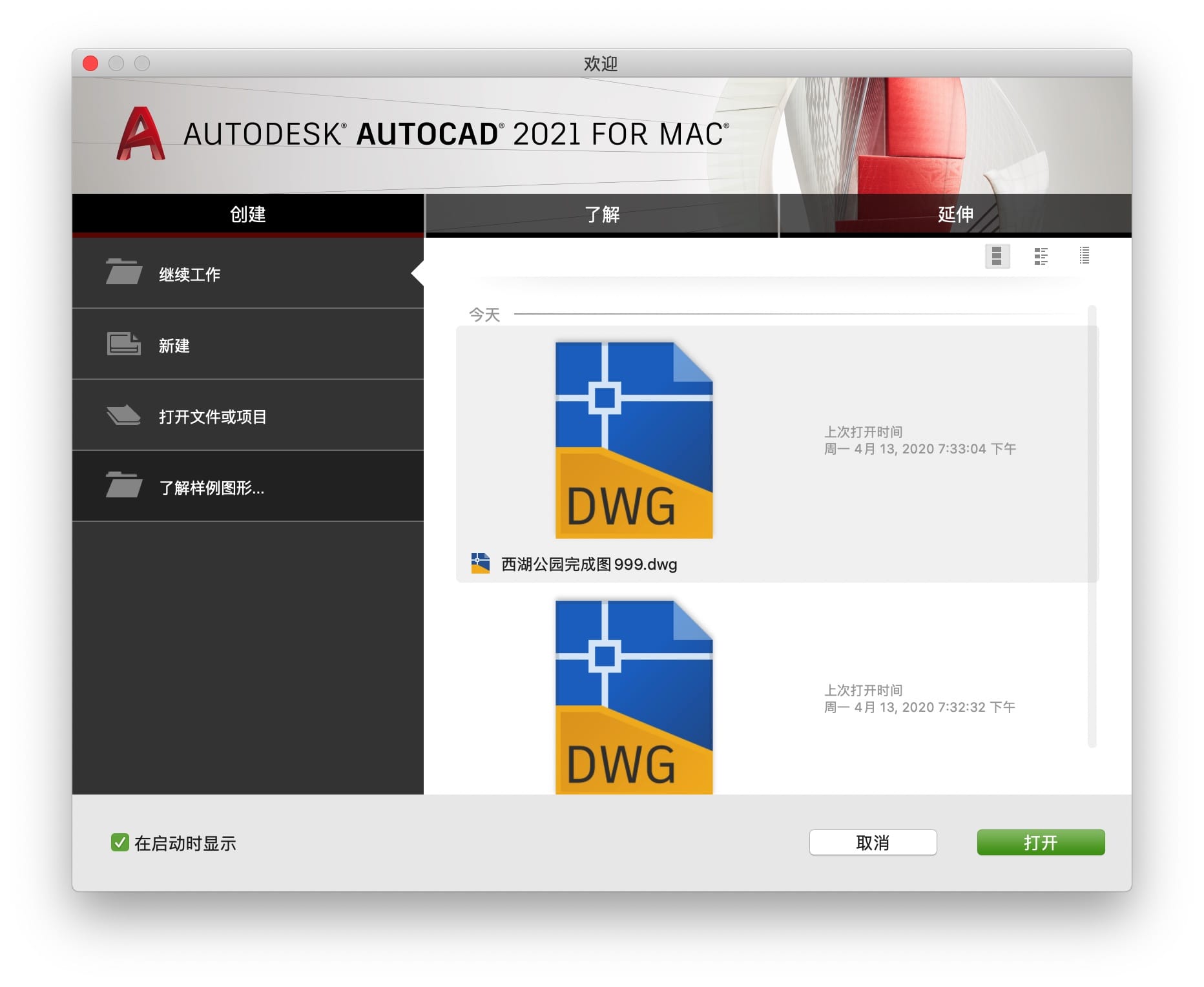Screen dimensions: 1204x987
Task: Click the folder icon beside 继续工作
Action: pos(123,272)
